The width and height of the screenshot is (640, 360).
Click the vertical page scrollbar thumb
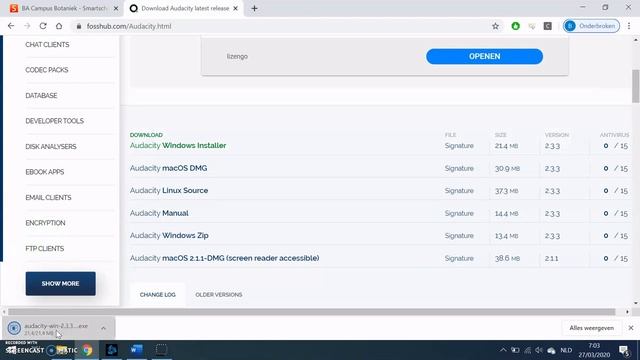click(636, 86)
